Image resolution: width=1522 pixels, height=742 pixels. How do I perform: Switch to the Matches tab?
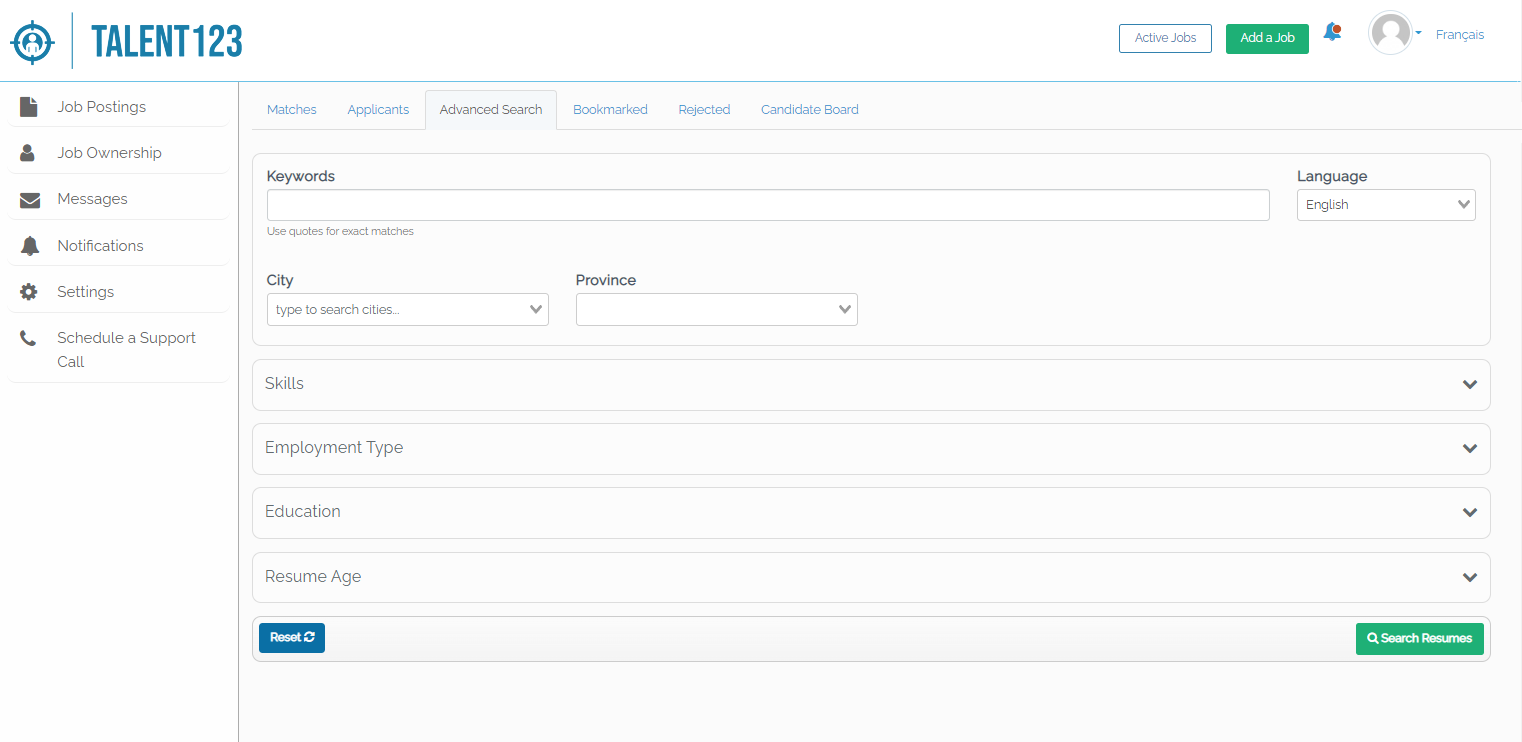coord(291,109)
